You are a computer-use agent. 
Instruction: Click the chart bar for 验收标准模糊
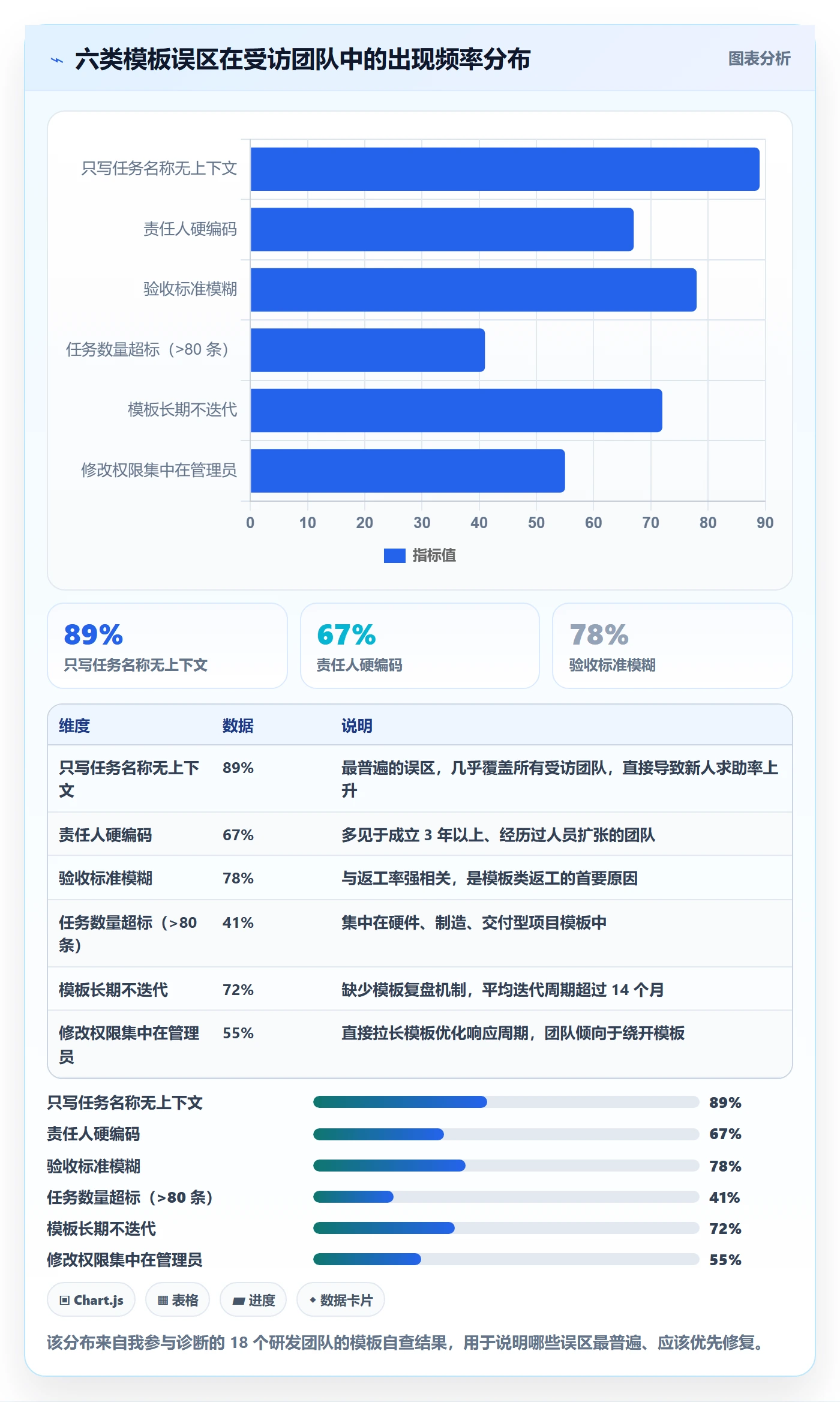(x=473, y=290)
